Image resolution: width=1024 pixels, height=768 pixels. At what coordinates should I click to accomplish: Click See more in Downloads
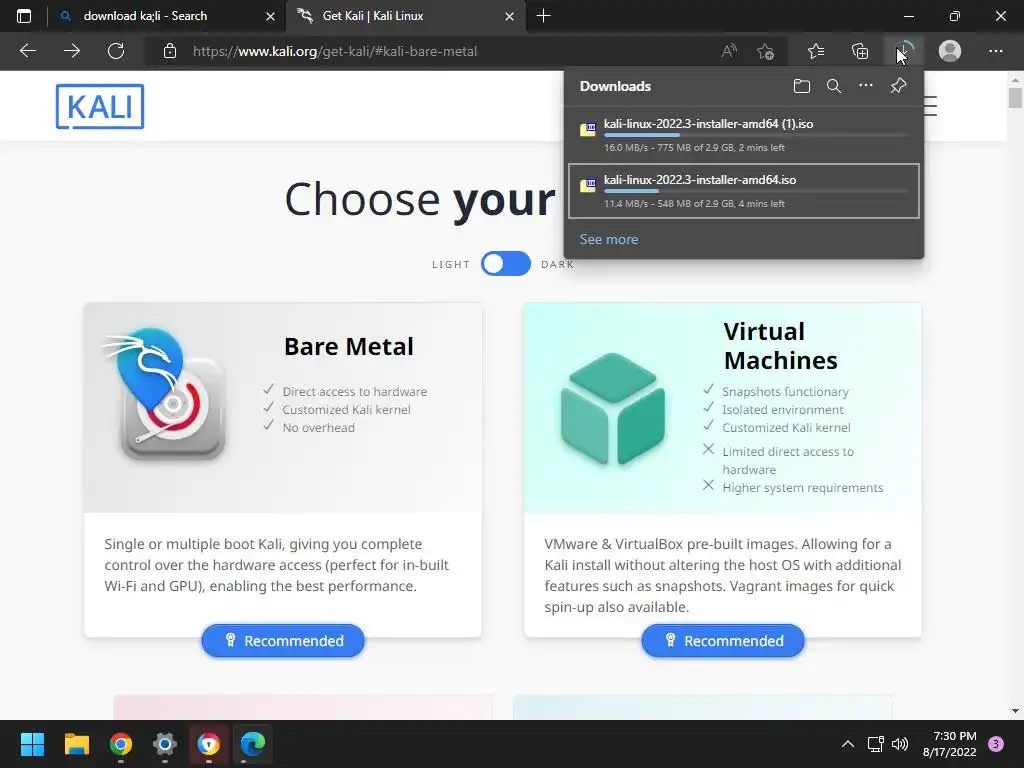coord(609,239)
